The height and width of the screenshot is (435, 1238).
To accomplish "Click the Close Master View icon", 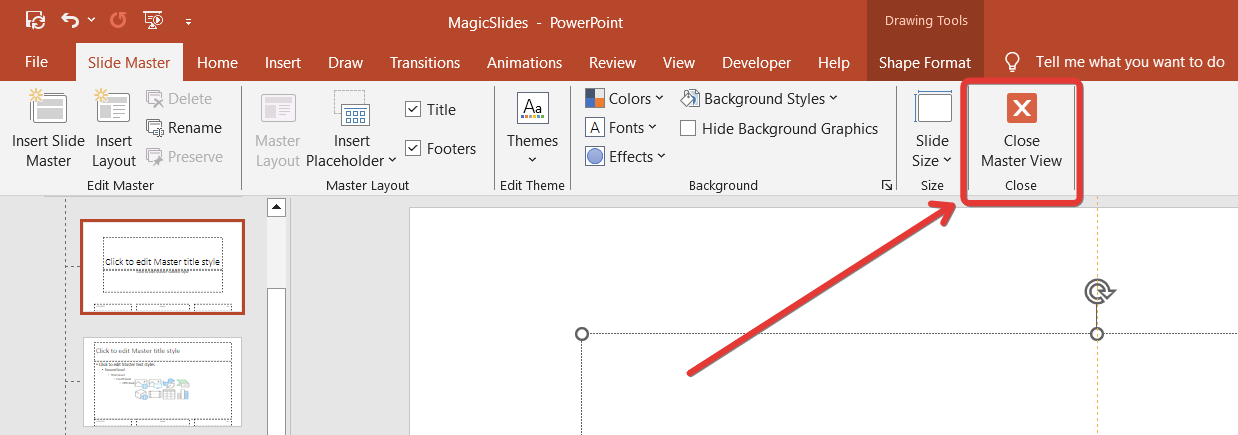I will (1021, 109).
